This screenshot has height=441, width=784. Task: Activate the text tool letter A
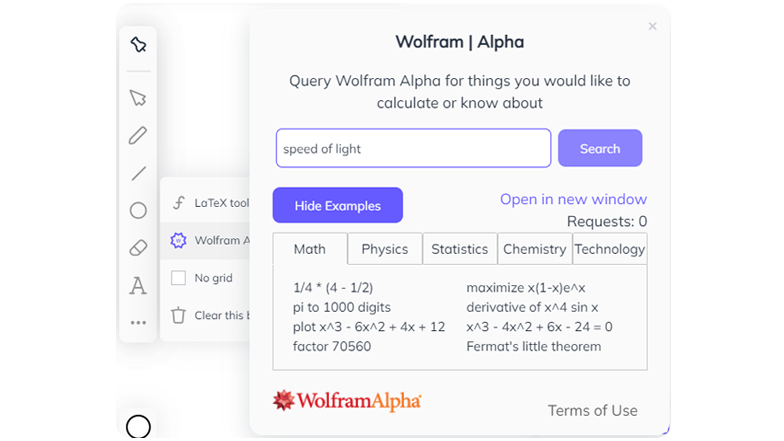138,286
